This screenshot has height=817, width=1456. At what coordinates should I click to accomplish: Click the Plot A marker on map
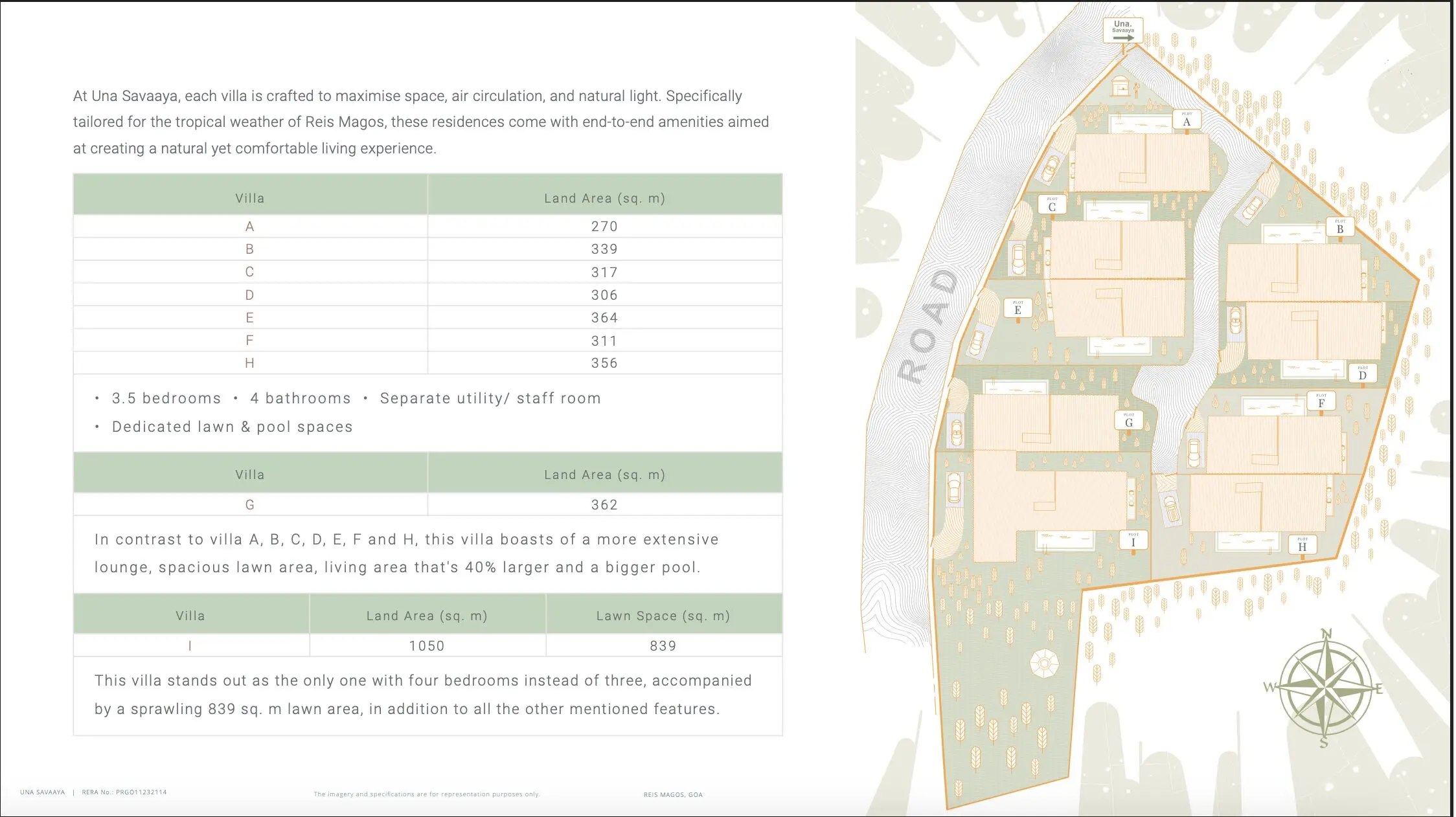click(1187, 120)
